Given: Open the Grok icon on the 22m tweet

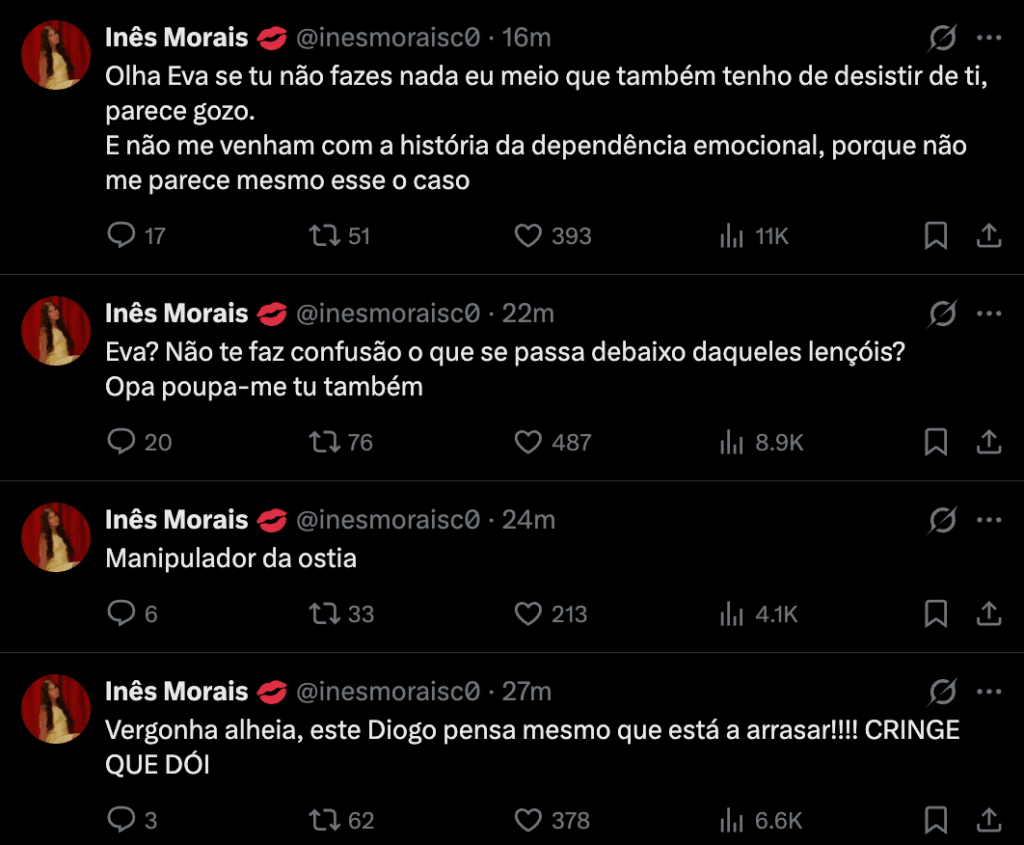Looking at the screenshot, I should 941,314.
